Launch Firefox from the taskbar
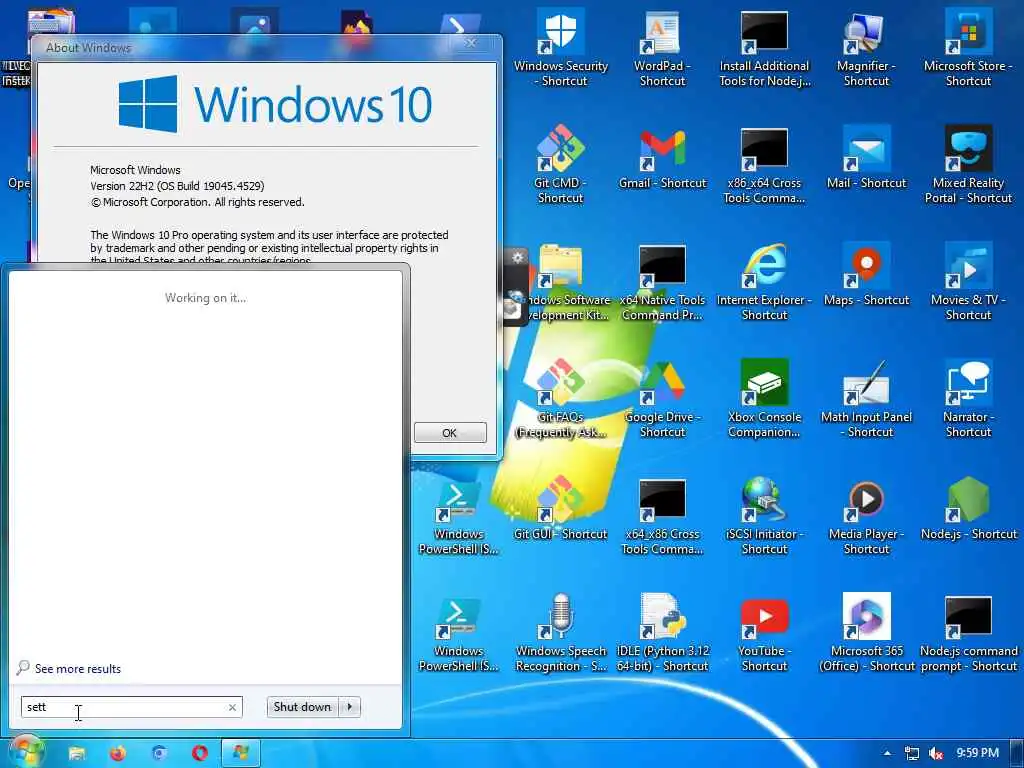This screenshot has height=768, width=1024. coord(118,753)
